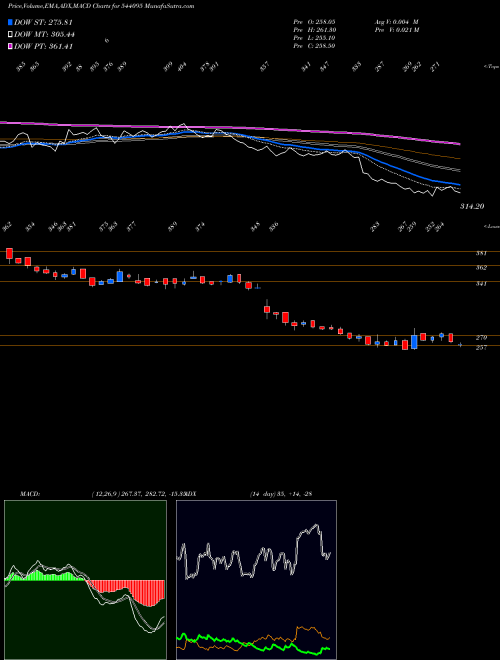Open the dark blue ADX chart panel
The image size is (500, 660).
pos(256,580)
